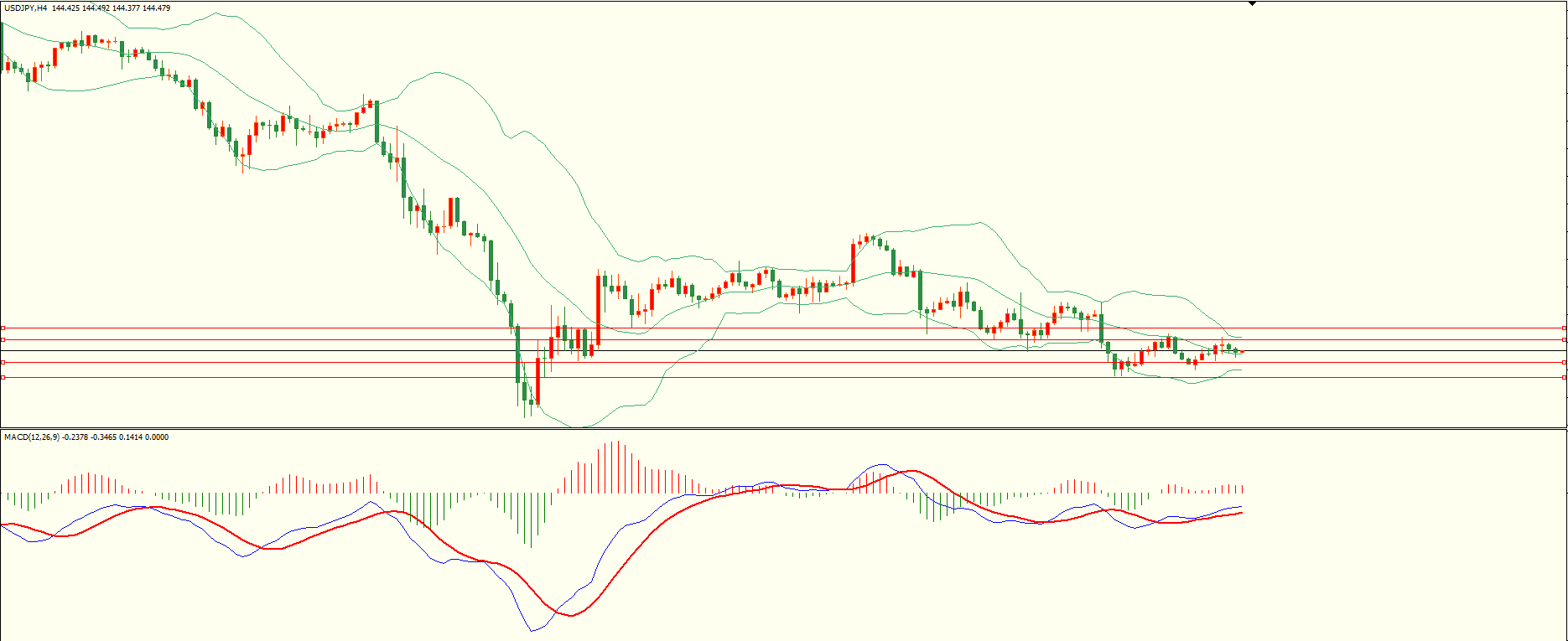The width and height of the screenshot is (1568, 641).
Task: Pick the right-end handle of lowest red line
Action: click(1564, 377)
